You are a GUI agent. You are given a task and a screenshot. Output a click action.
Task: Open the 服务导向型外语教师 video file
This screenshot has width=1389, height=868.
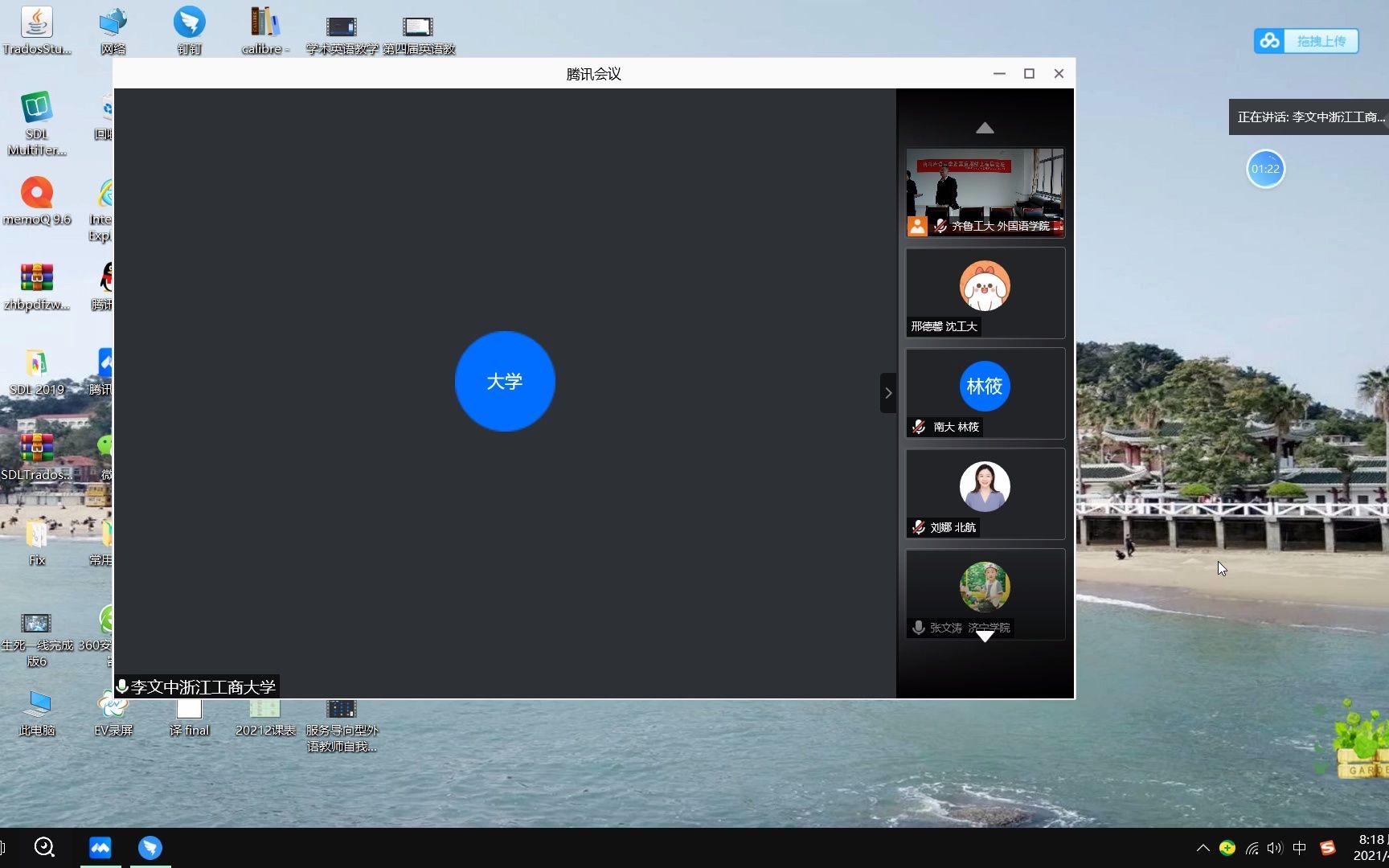tap(342, 725)
